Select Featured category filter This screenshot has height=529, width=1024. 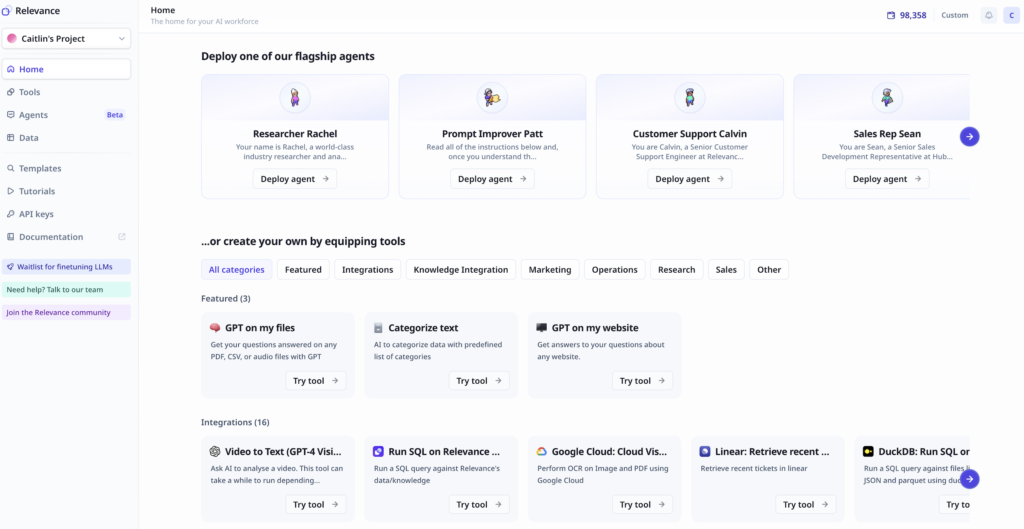(x=303, y=270)
